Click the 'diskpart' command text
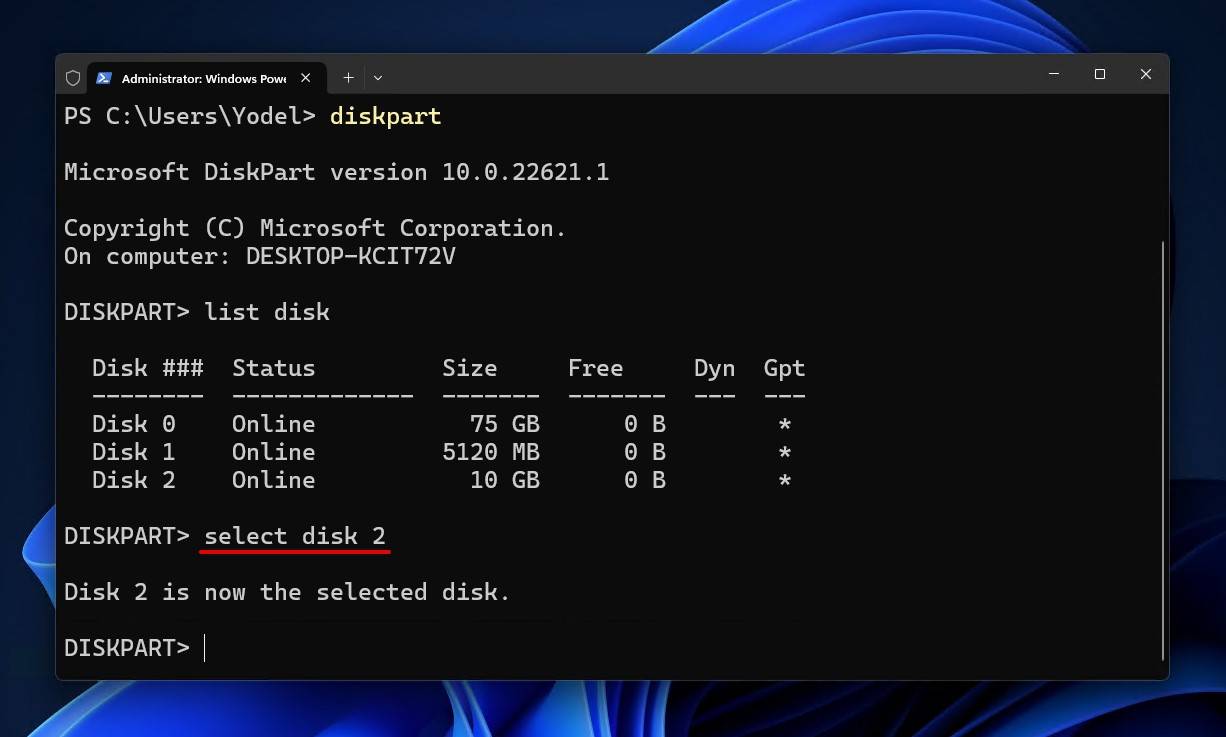This screenshot has width=1226, height=737. 386,116
